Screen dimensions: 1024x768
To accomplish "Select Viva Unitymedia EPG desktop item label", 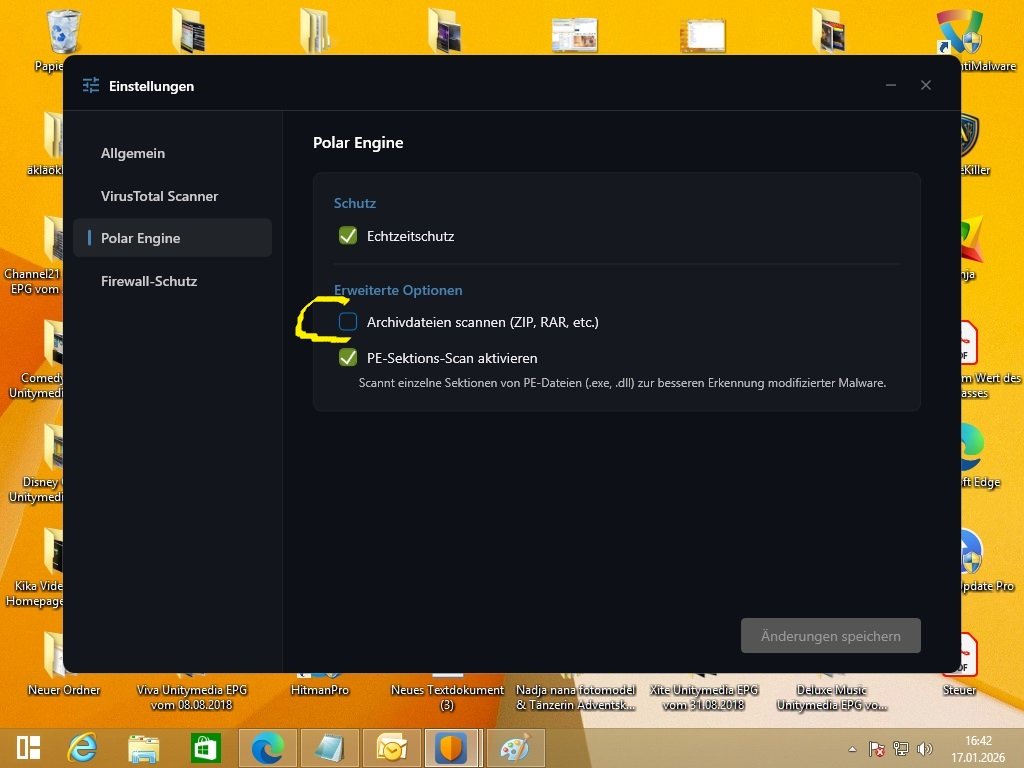I will [x=191, y=697].
